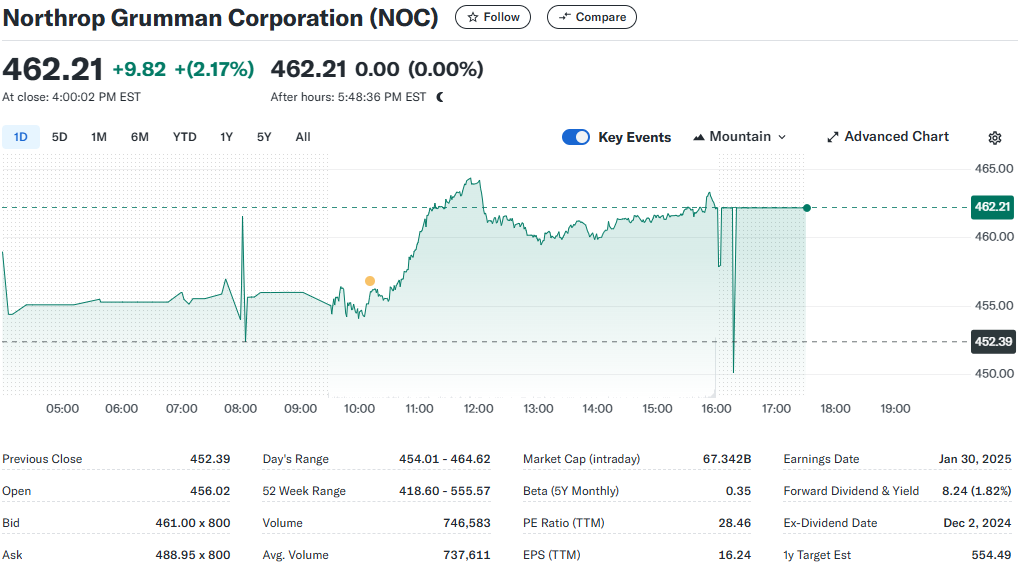
Task: Click the 1y Target Est value 554.49
Action: [992, 555]
